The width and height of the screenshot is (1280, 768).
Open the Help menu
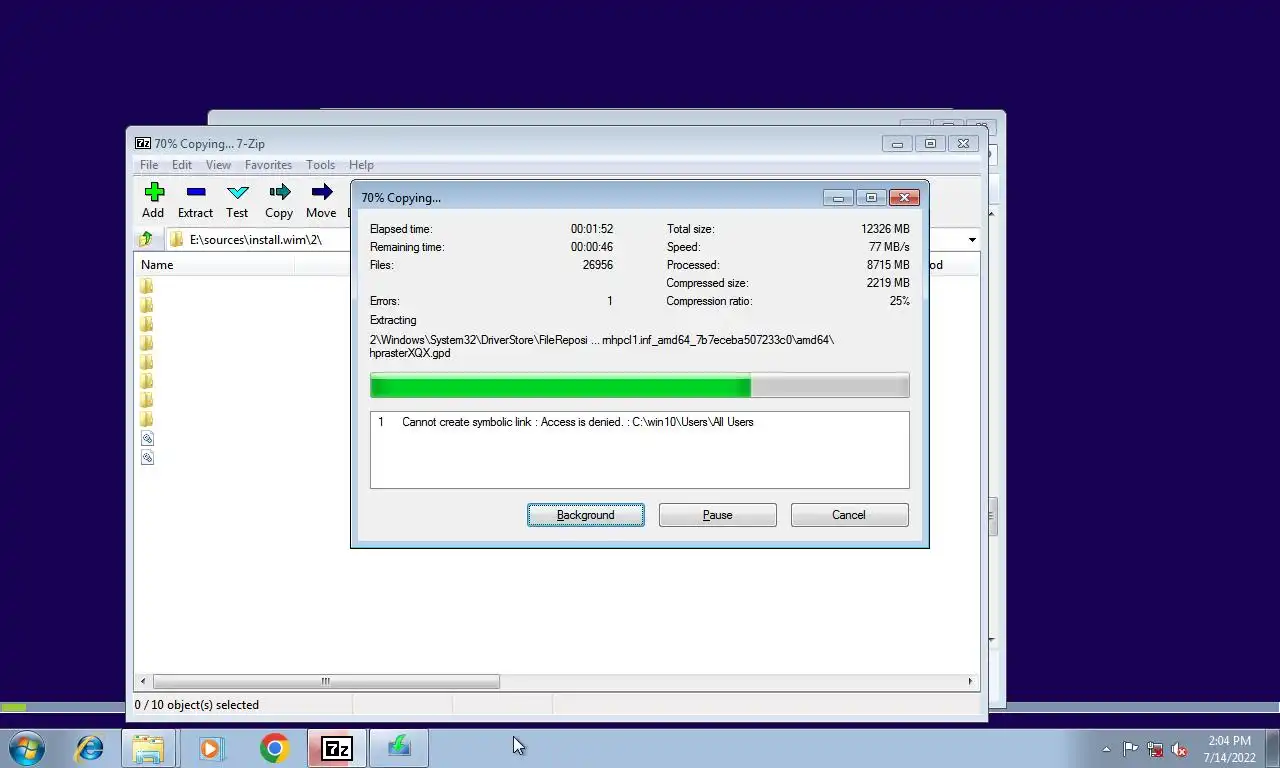(x=361, y=165)
